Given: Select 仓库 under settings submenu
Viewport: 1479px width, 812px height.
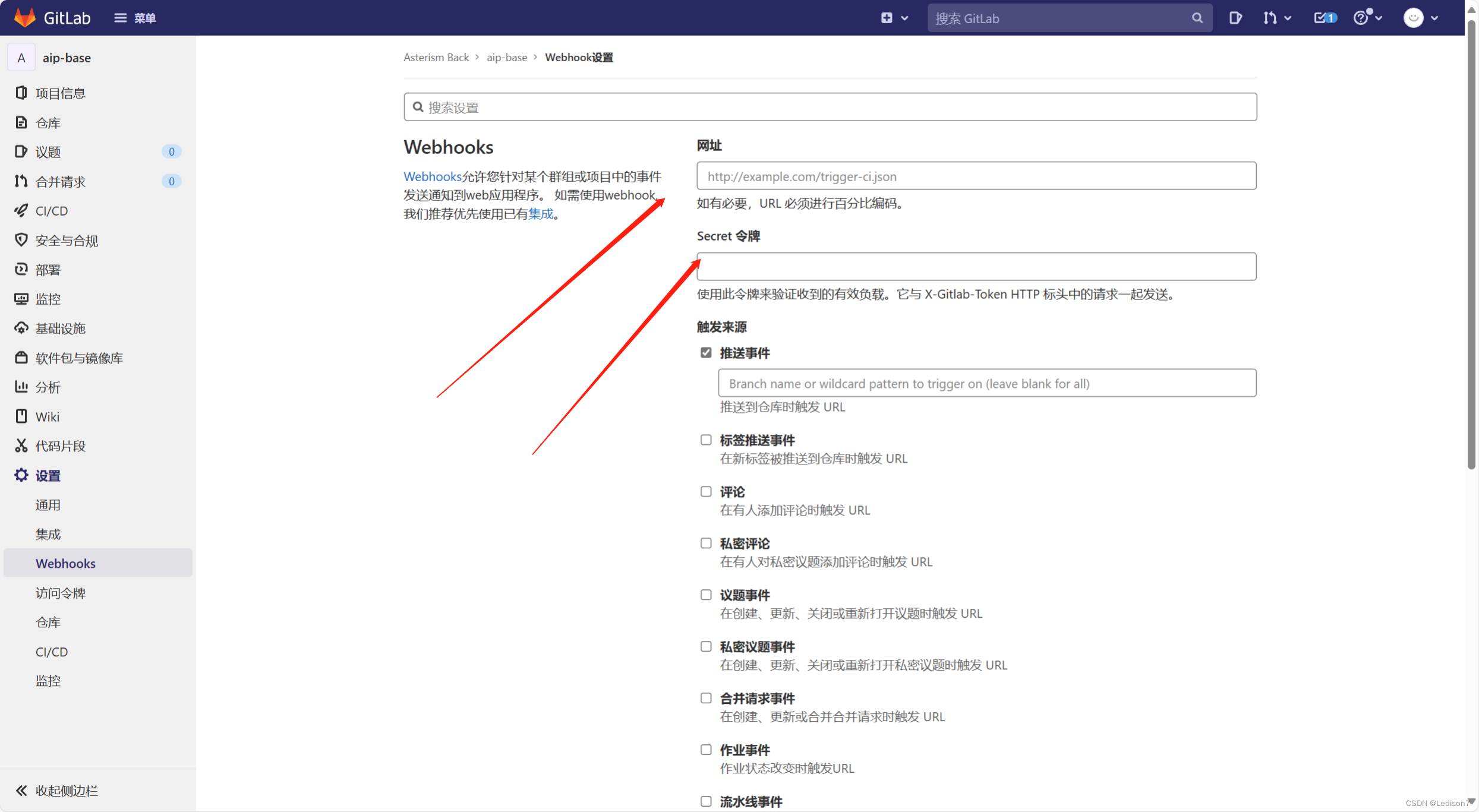Looking at the screenshot, I should (48, 622).
